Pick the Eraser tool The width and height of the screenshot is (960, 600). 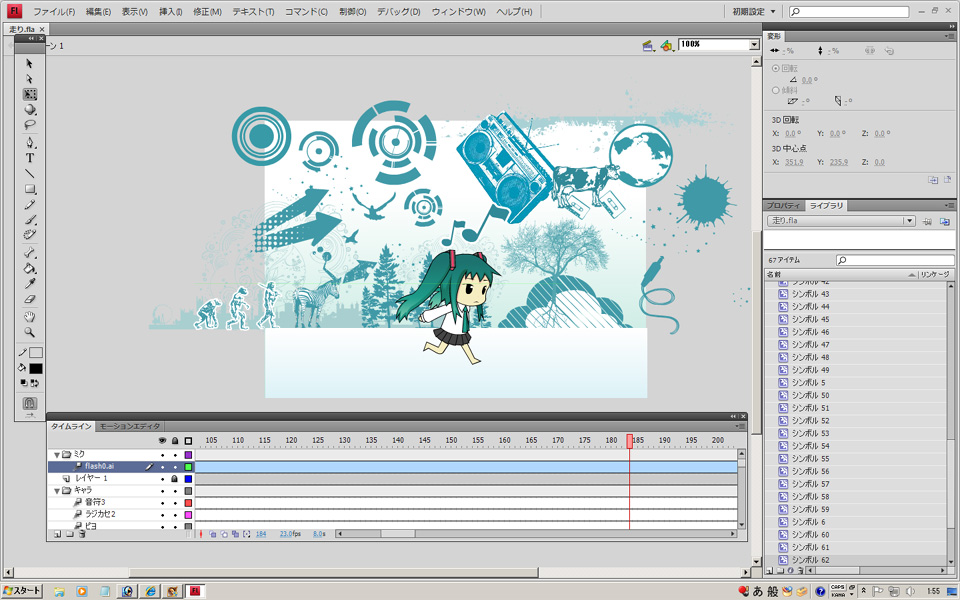tap(30, 299)
